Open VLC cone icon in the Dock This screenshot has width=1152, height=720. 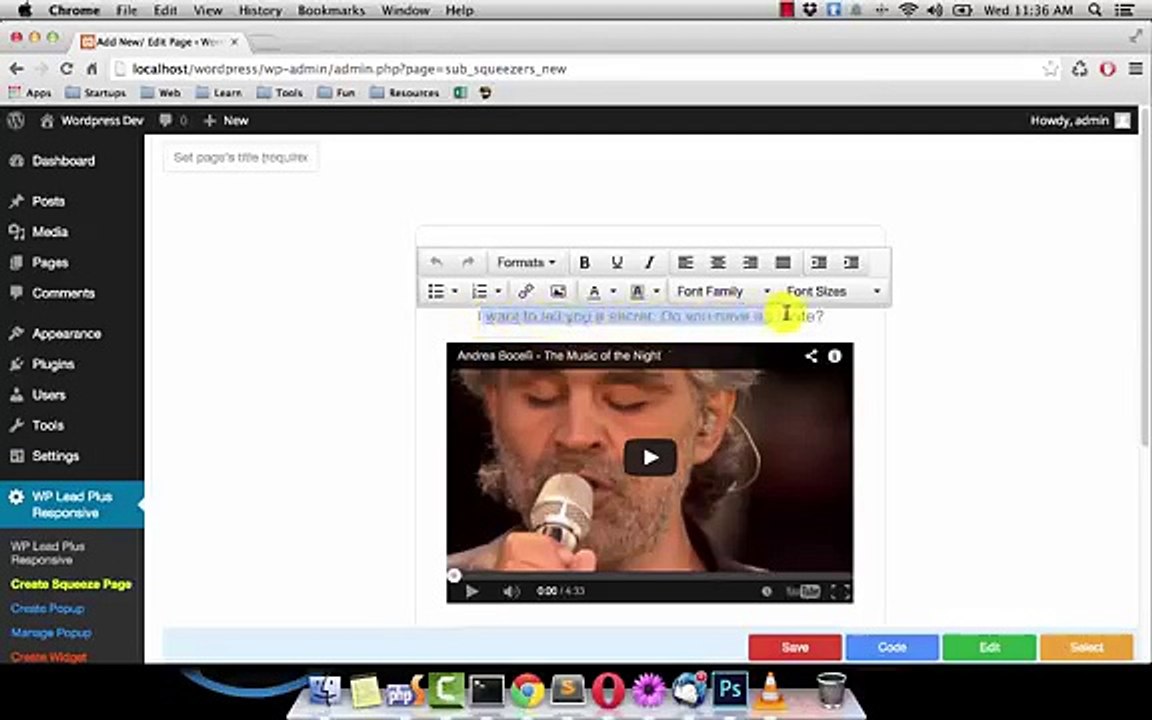click(x=770, y=690)
